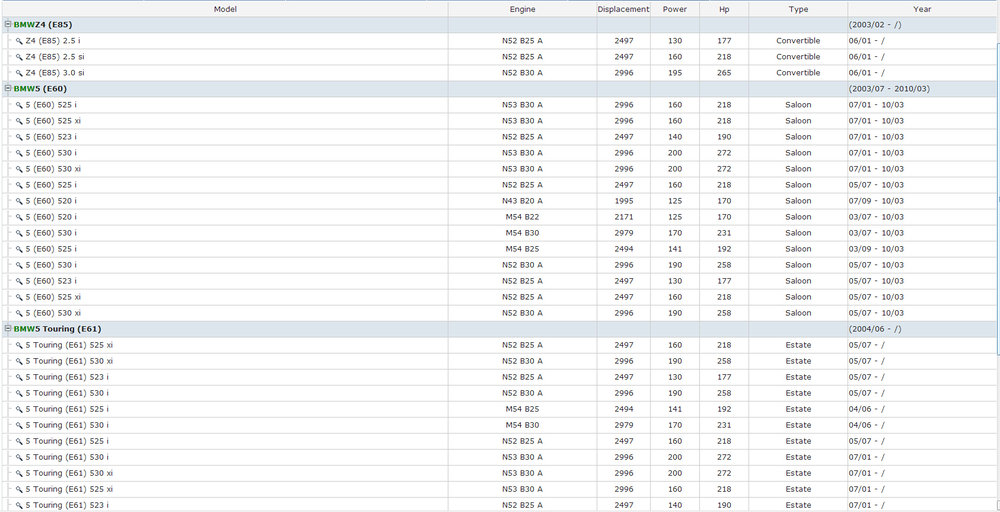
Task: Click 231 Hp in the 5 (E60) 530 i row
Action: 724,233
